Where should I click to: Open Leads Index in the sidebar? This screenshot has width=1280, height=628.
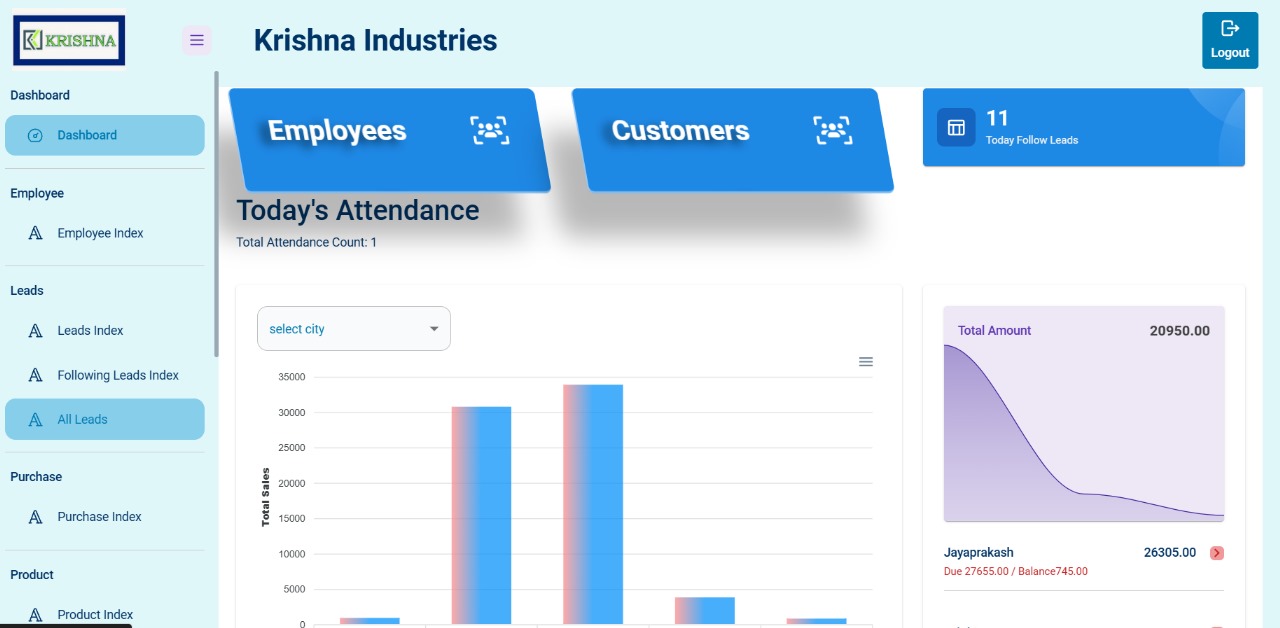click(x=90, y=330)
